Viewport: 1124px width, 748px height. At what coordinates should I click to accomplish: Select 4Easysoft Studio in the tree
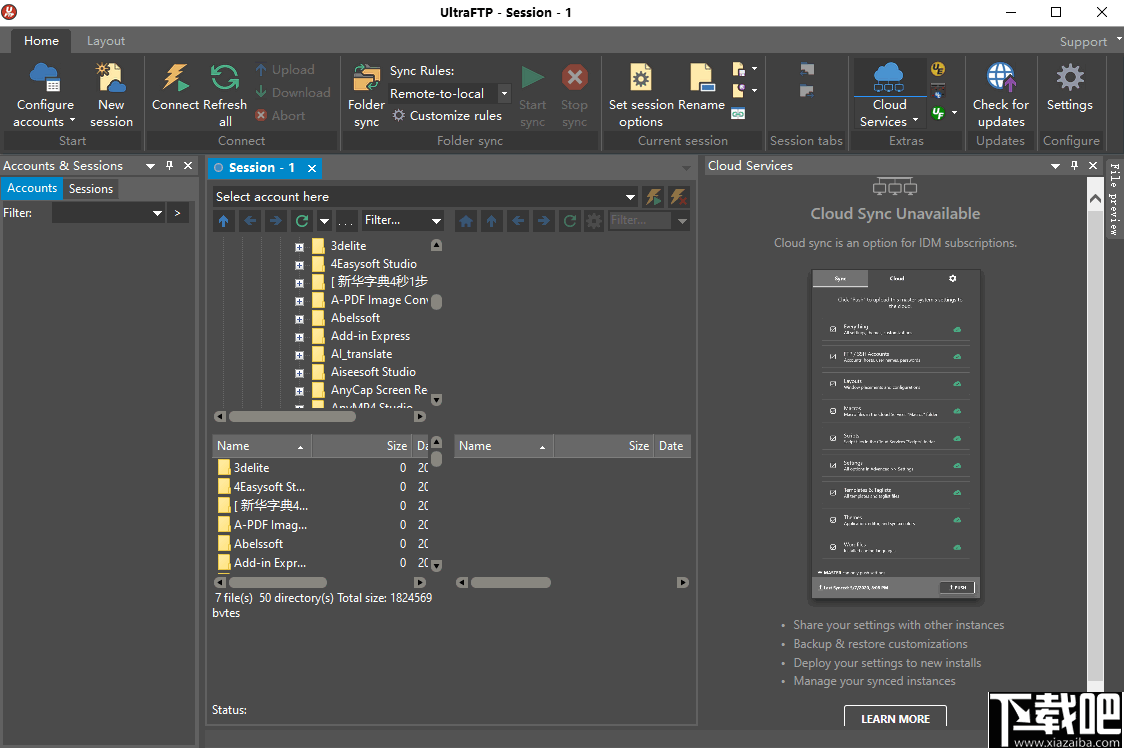[x=373, y=264]
